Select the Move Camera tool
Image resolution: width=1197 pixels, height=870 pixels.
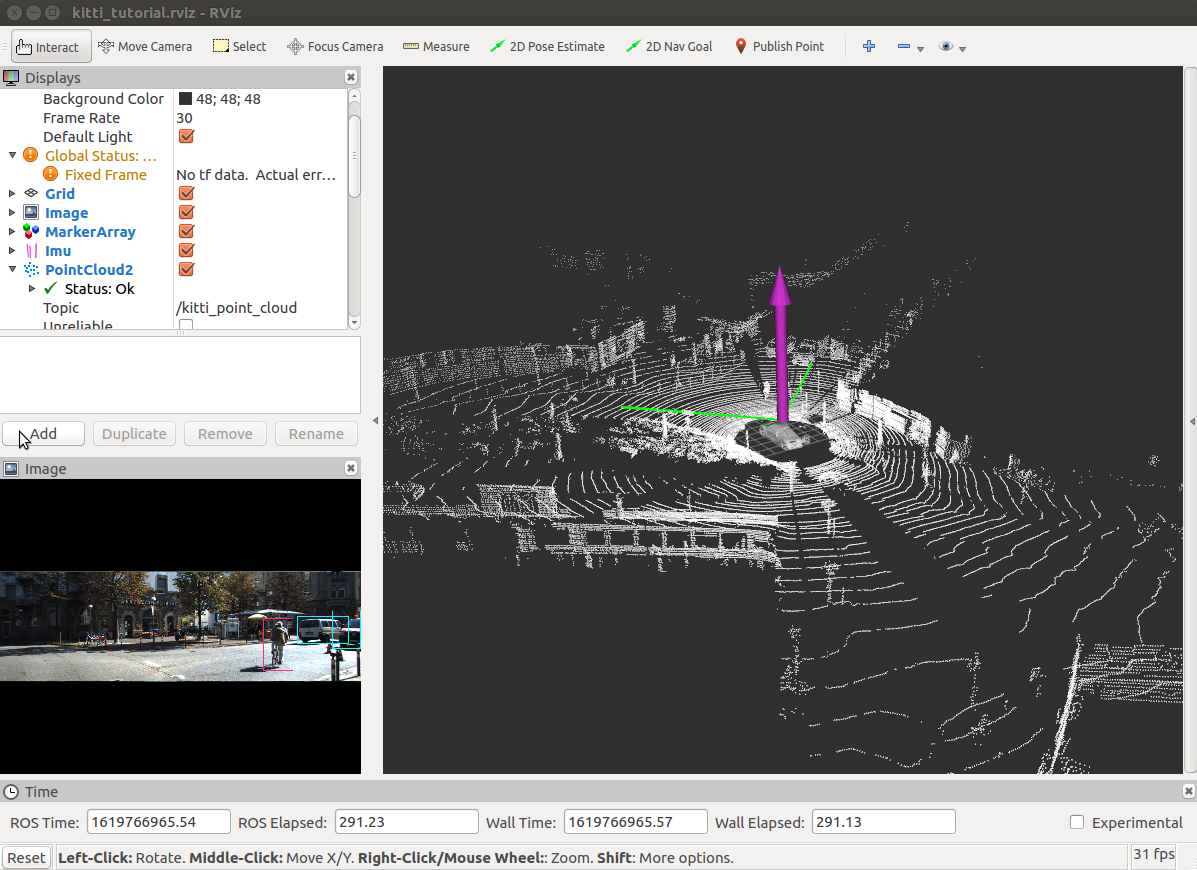(145, 47)
